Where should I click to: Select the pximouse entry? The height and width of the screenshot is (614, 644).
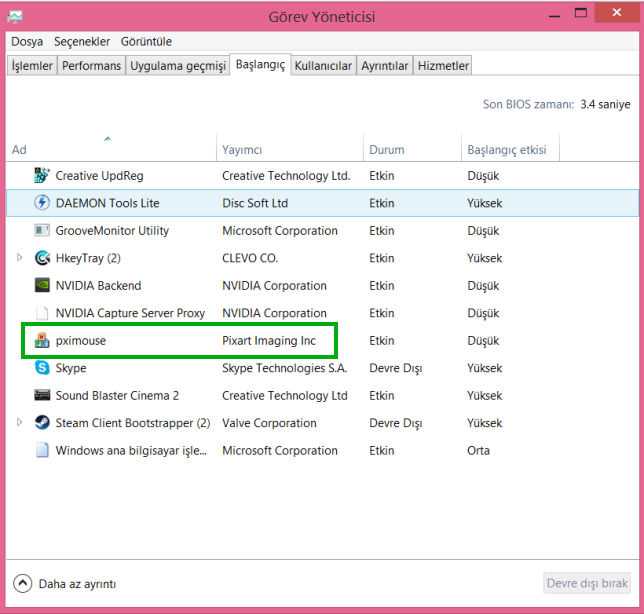[x=81, y=341]
